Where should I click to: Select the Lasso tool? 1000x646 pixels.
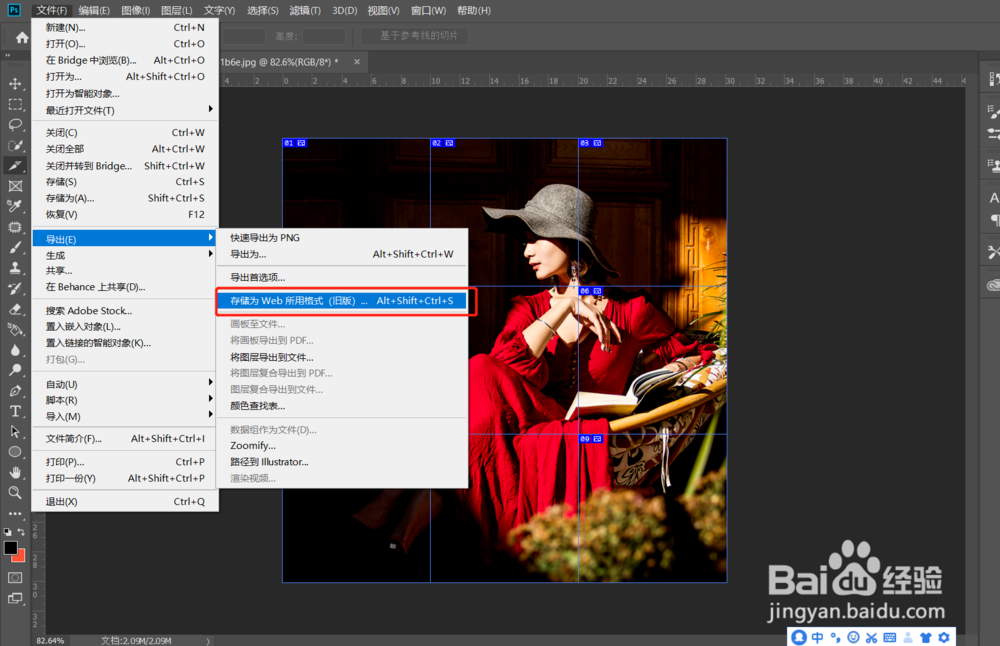15,124
